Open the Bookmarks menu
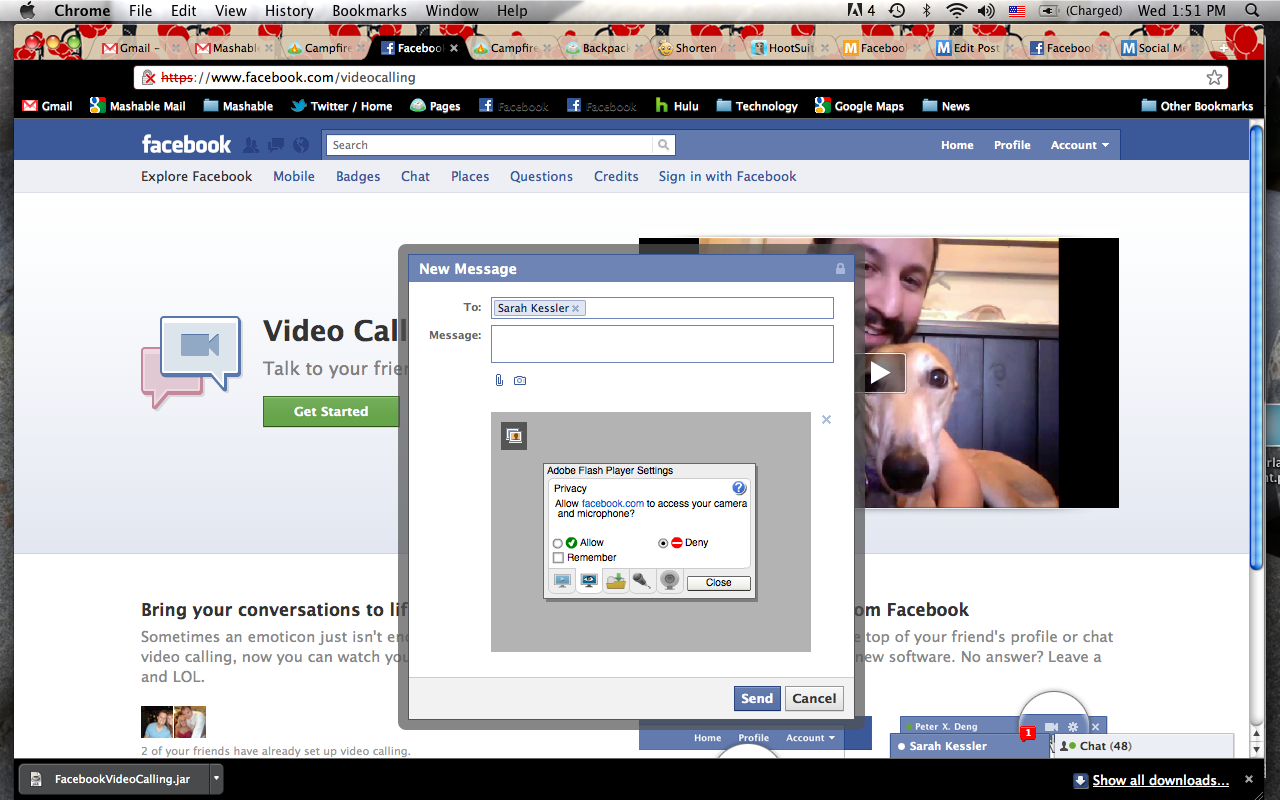This screenshot has height=800, width=1280. [x=369, y=11]
